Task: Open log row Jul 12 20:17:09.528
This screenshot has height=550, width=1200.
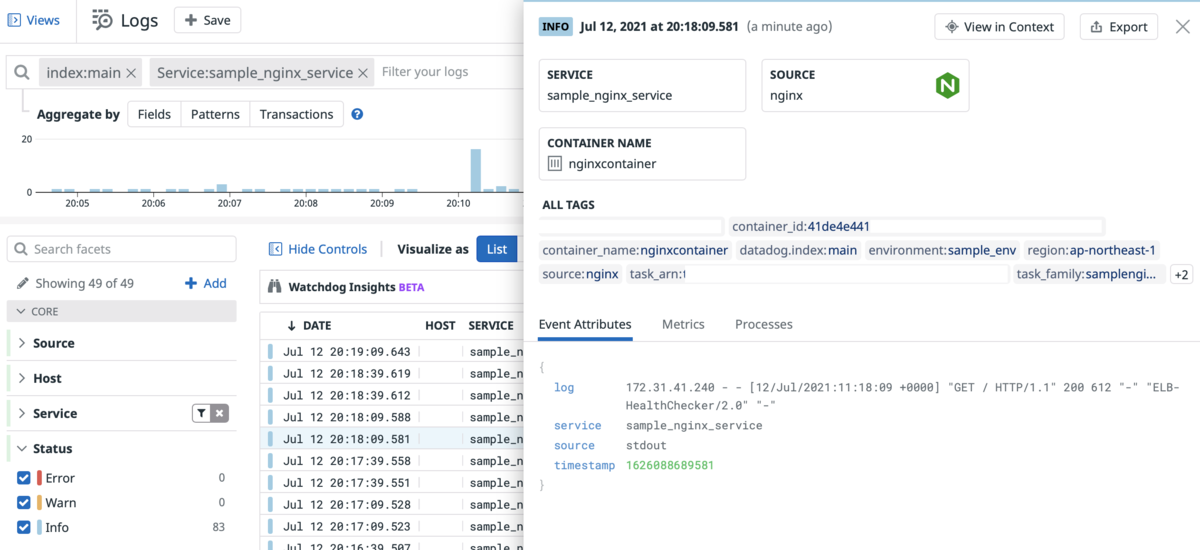Action: click(393, 505)
